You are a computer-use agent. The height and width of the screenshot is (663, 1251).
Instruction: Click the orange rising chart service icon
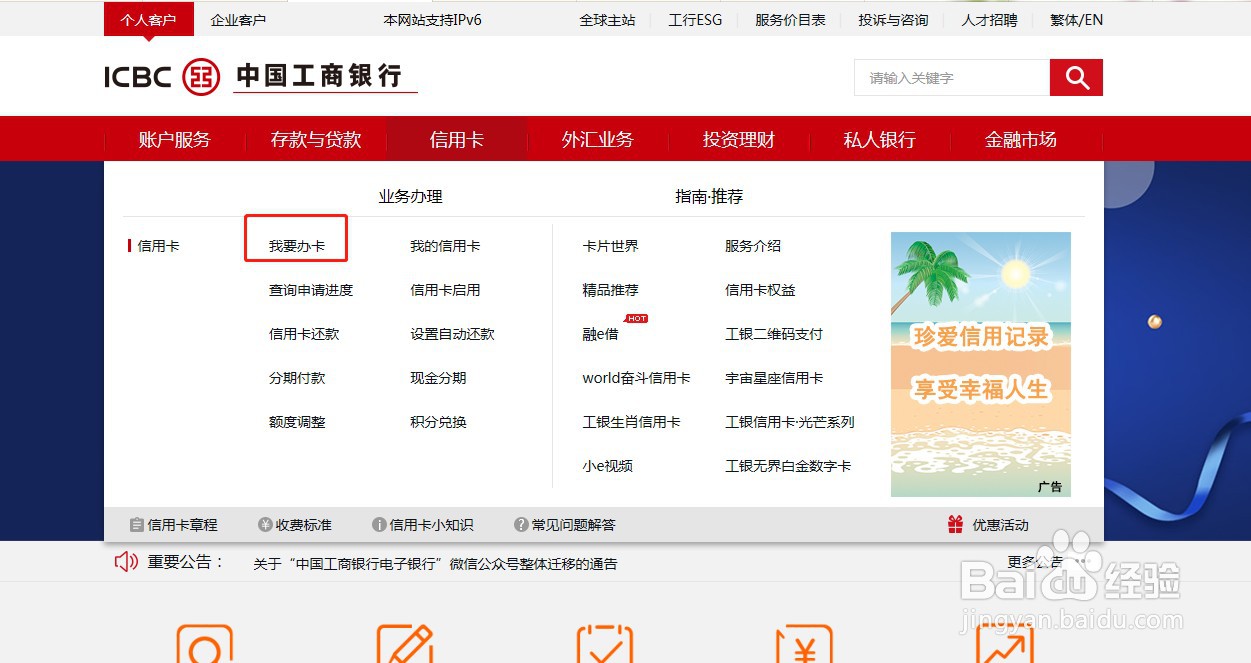(1005, 643)
